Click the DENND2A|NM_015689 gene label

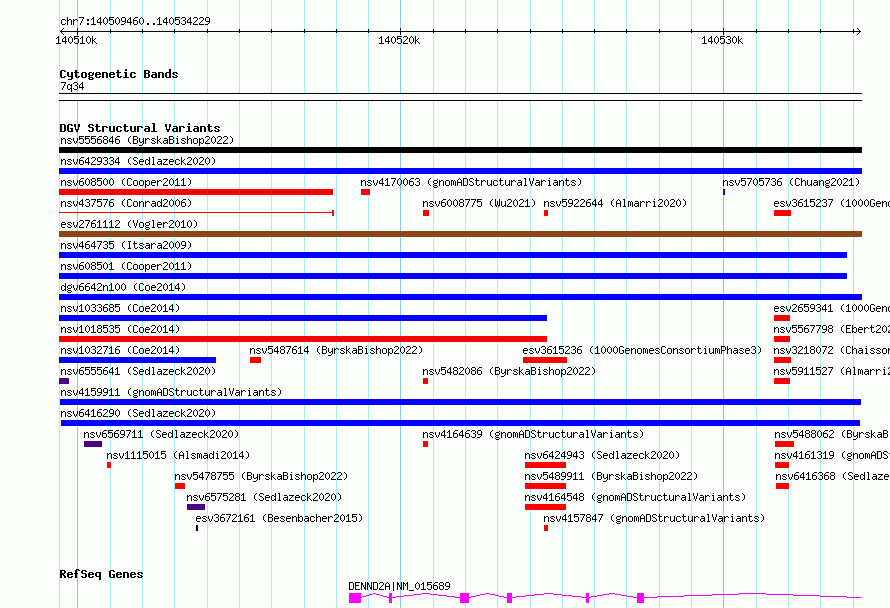tap(400, 586)
